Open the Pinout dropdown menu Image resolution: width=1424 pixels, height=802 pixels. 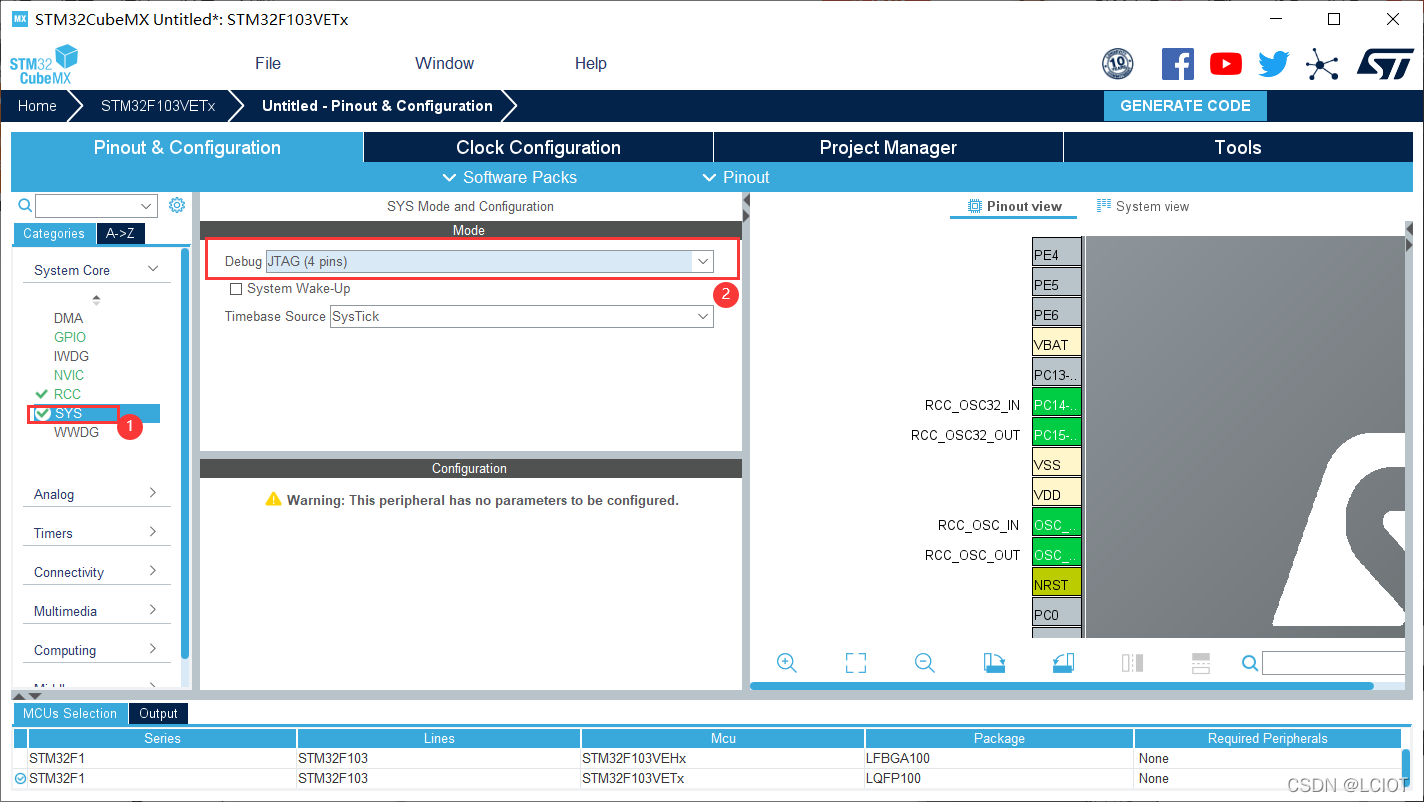(735, 177)
